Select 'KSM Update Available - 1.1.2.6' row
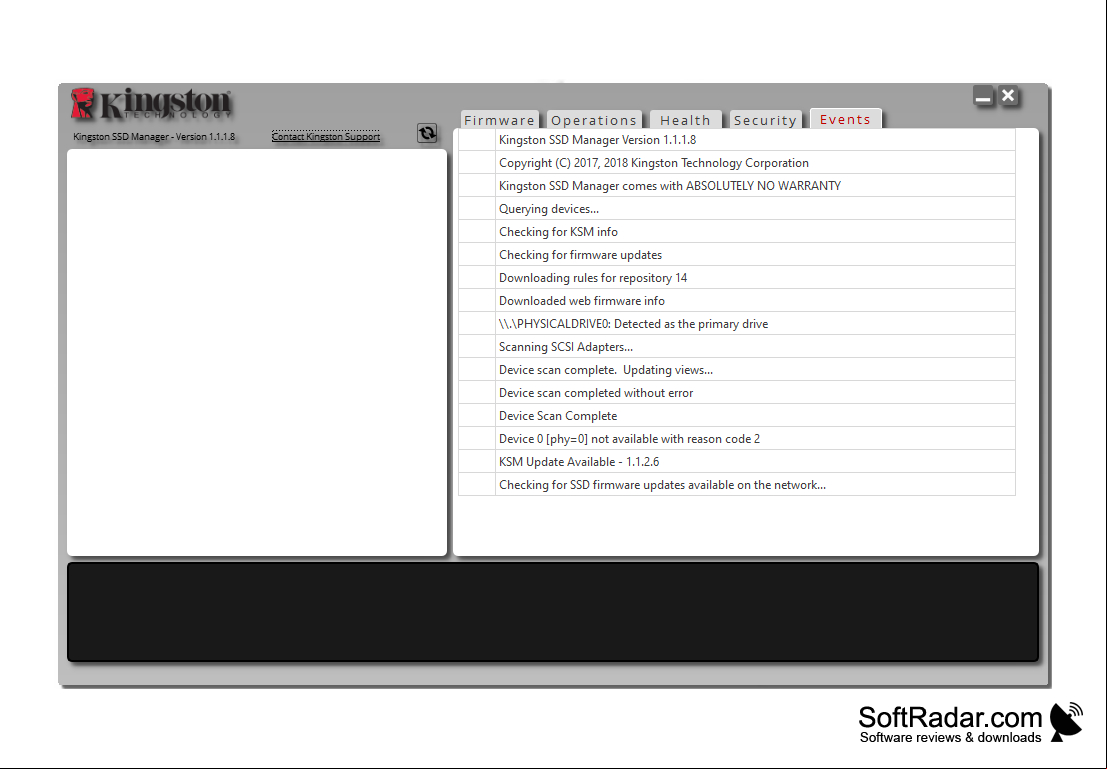Image resolution: width=1107 pixels, height=769 pixels. point(736,462)
